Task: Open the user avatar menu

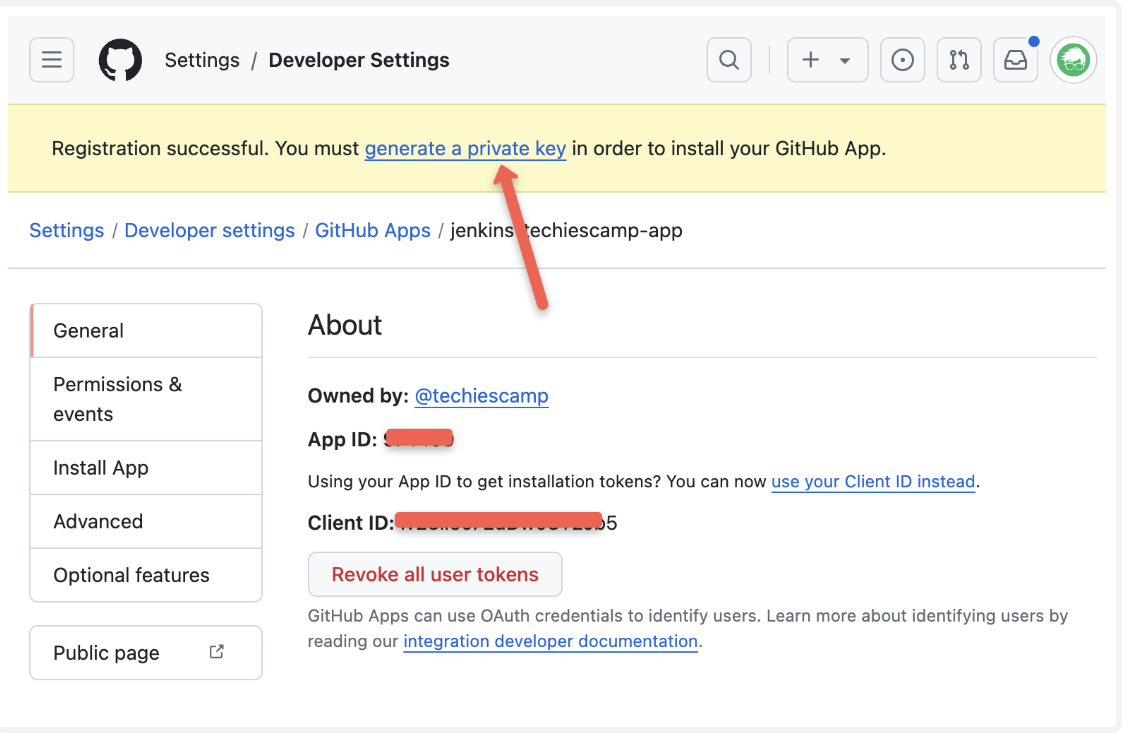Action: coord(1073,60)
